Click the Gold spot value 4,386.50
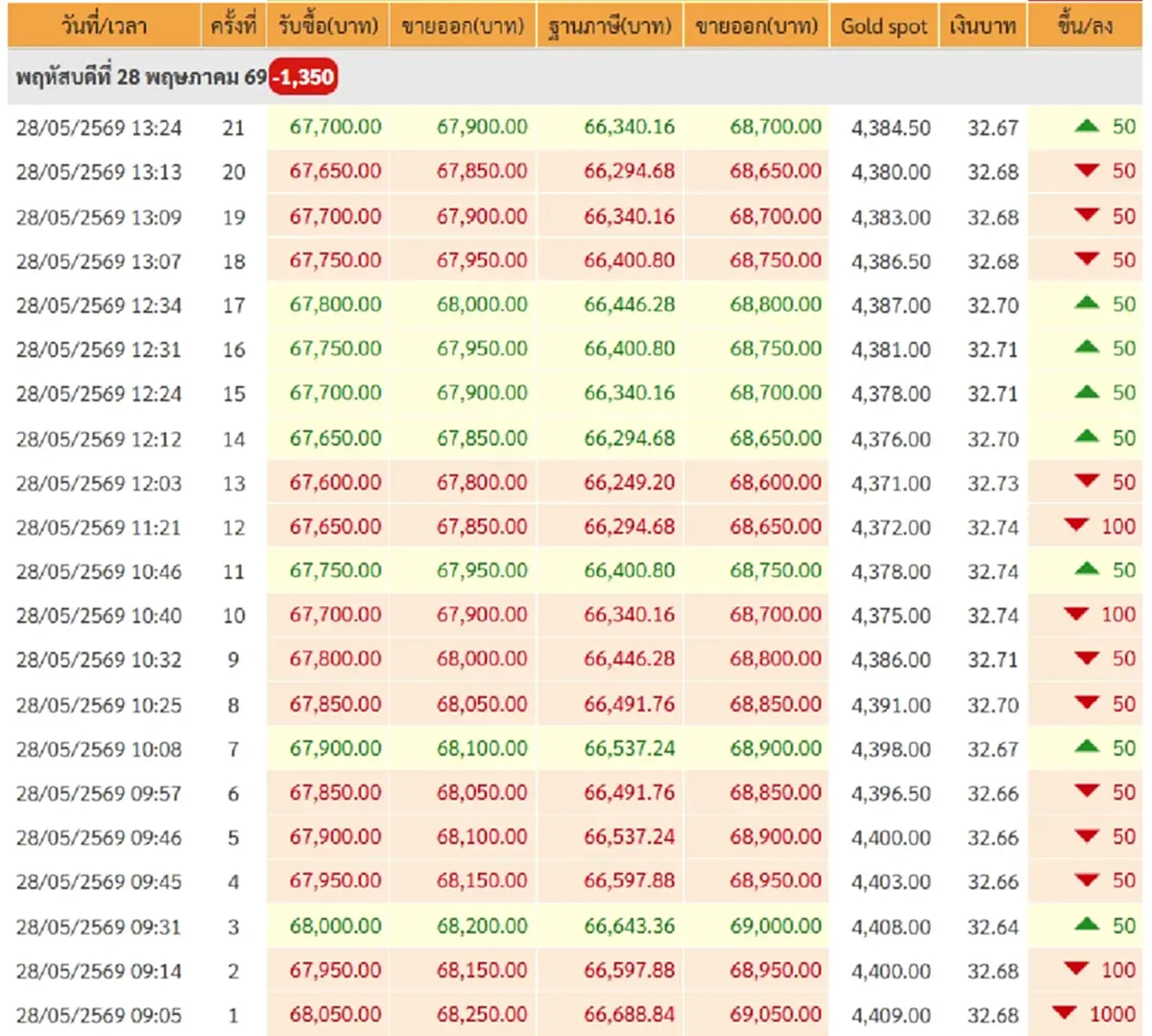The height and width of the screenshot is (1036, 1152). 891,261
